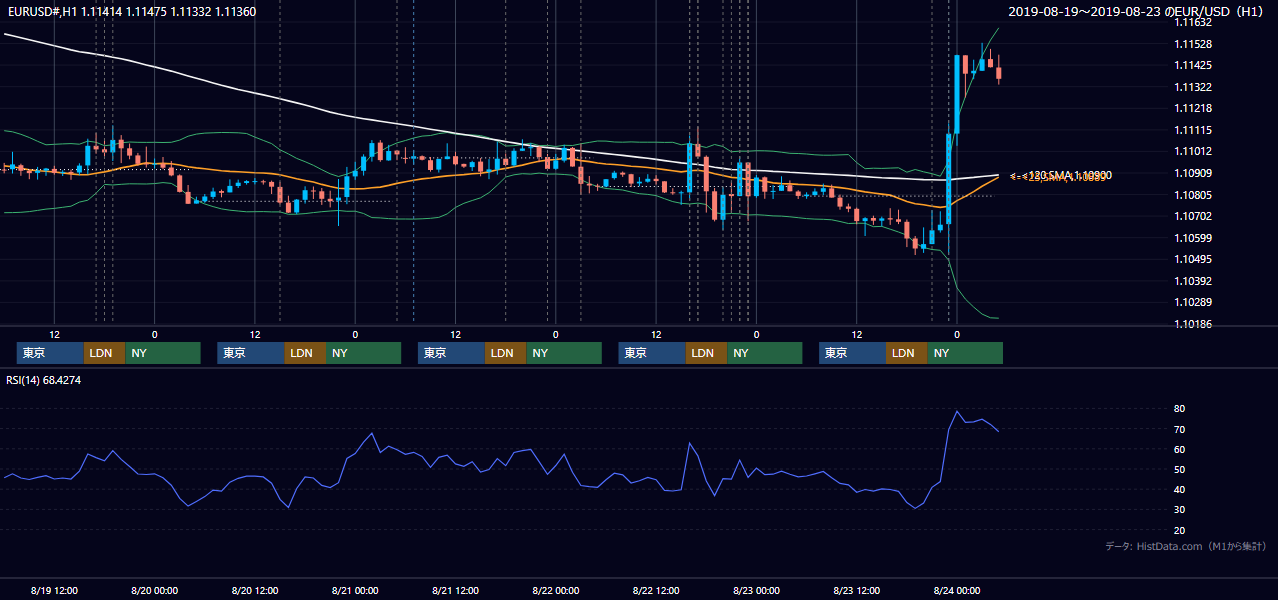This screenshot has height=600, width=1278.
Task: Select the 1.10702 price axis label
Action: [x=1192, y=216]
